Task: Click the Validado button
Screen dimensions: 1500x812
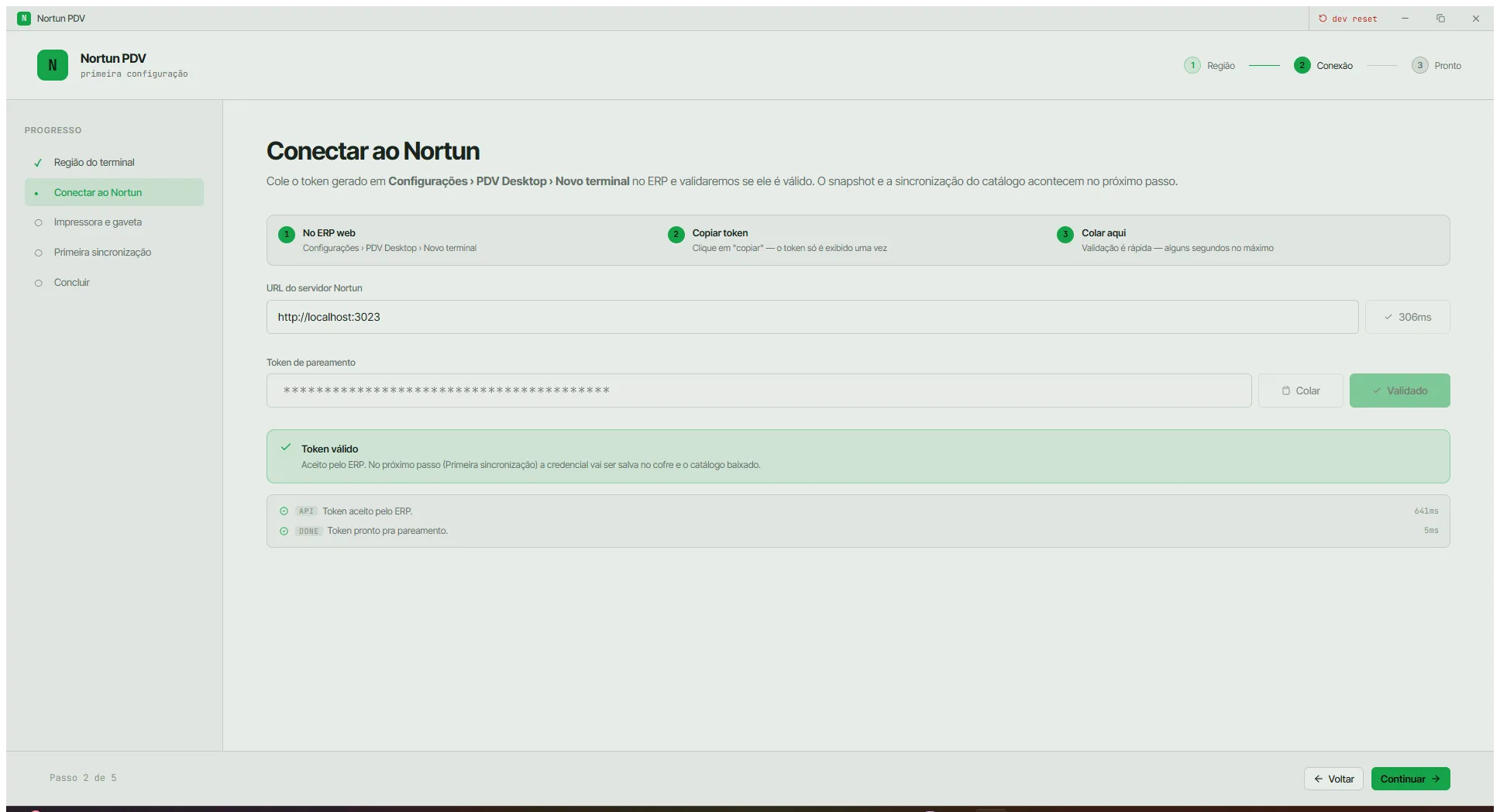Action: pos(1399,391)
